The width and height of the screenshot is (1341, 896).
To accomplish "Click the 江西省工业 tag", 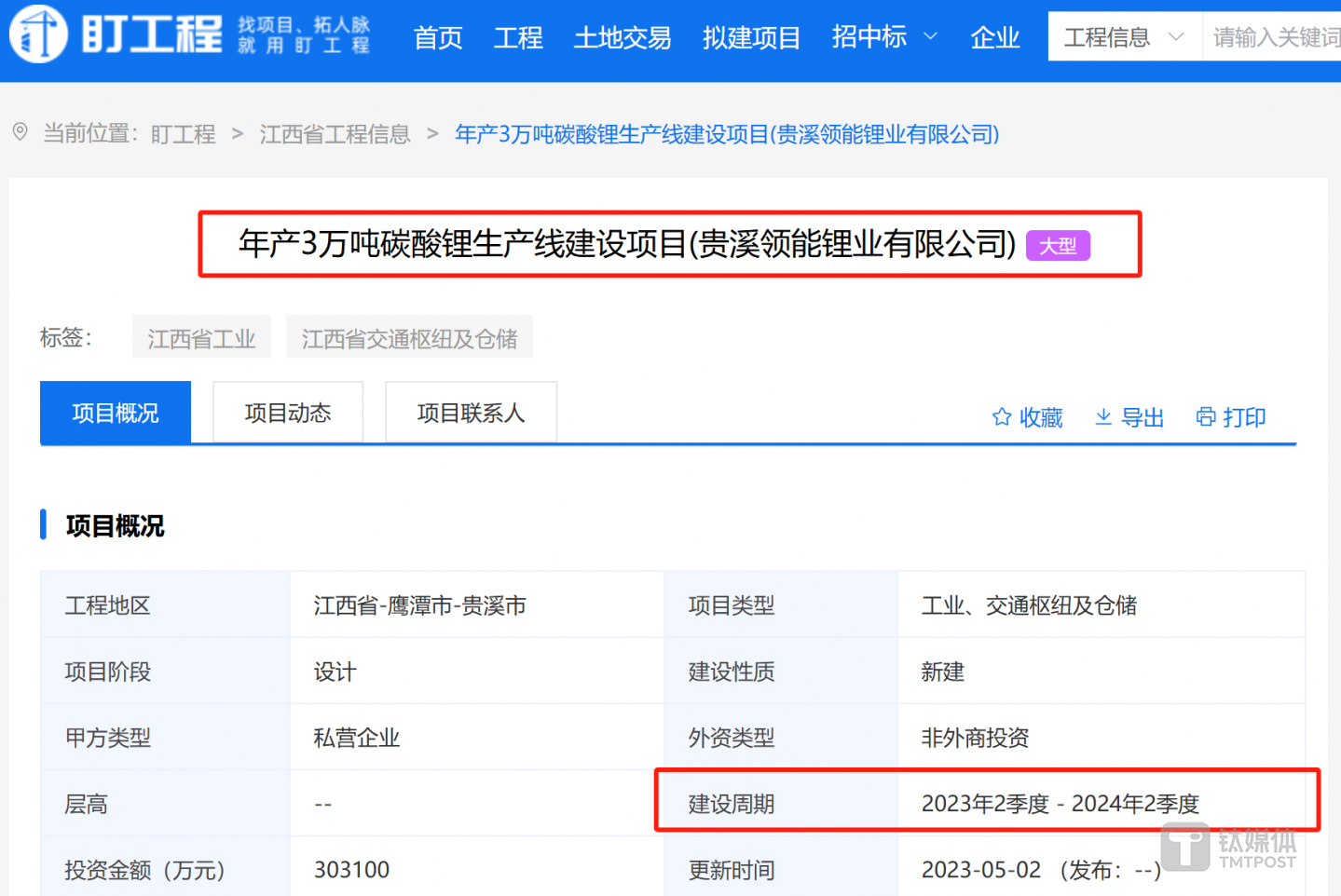I will click(x=201, y=338).
